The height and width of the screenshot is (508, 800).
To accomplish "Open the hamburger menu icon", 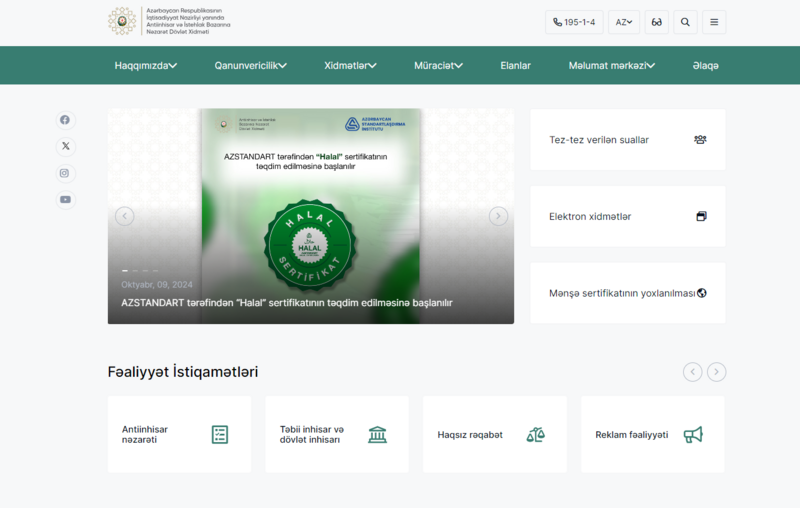I will tap(714, 22).
